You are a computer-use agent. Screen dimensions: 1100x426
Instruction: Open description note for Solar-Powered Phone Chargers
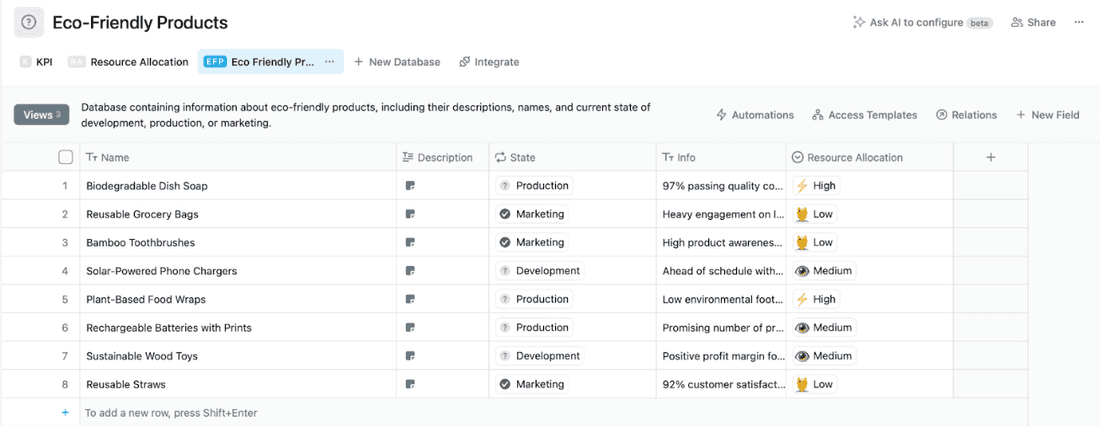coord(411,271)
